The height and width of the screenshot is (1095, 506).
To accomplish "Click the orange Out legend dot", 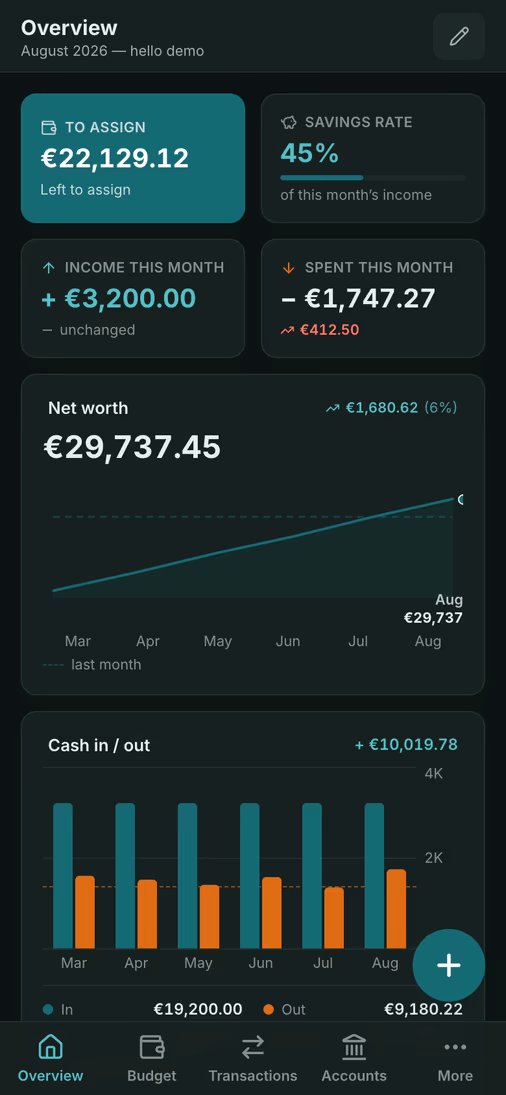I will pyautogui.click(x=269, y=1009).
